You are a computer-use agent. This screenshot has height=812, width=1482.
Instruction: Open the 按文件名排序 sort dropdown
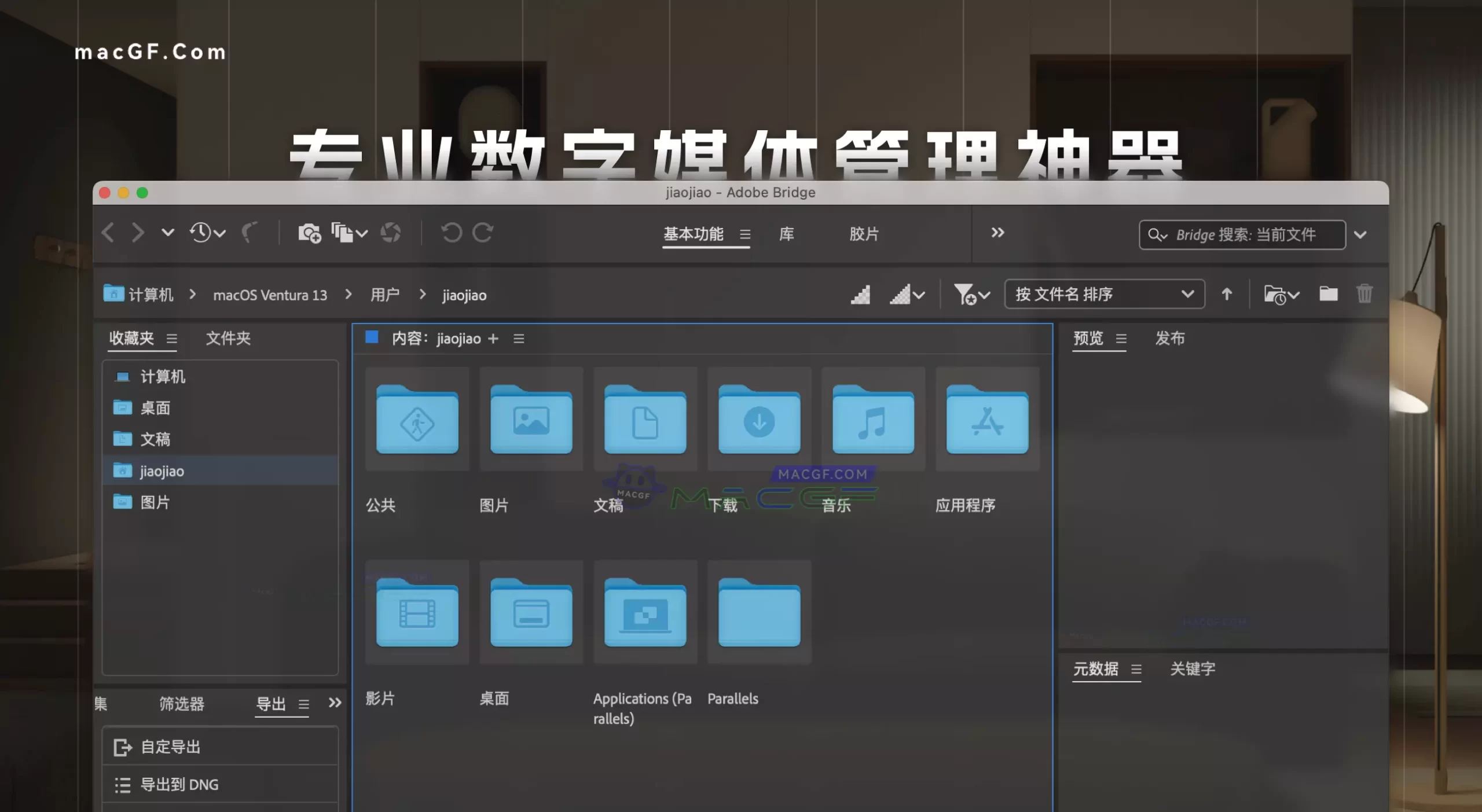[1103, 295]
